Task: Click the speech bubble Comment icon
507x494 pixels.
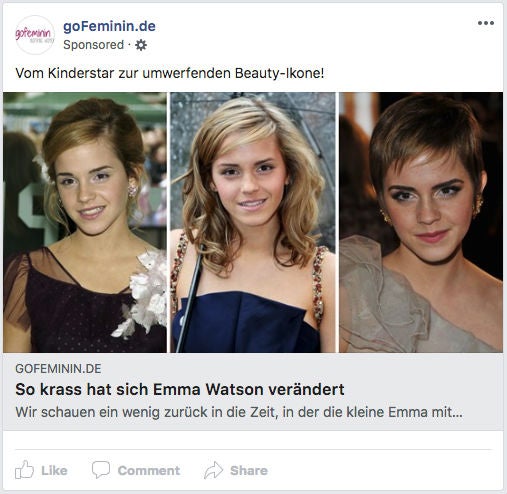Action: (x=101, y=470)
